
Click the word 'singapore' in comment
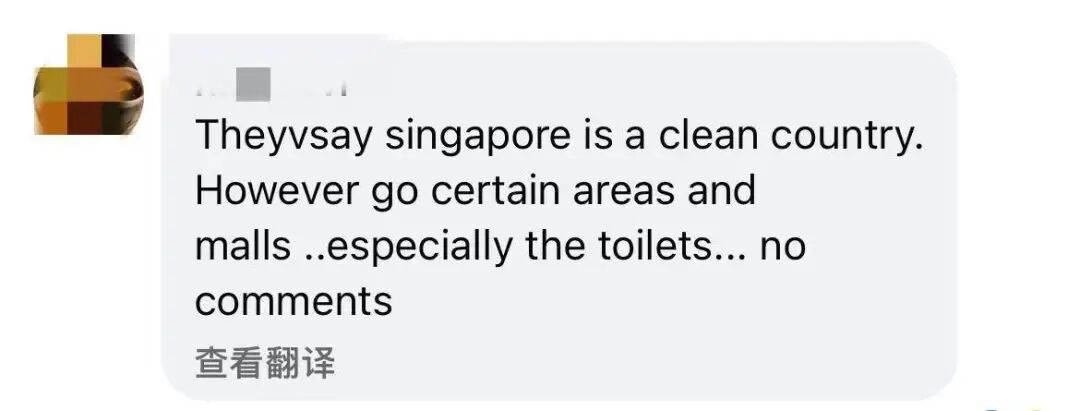point(477,138)
